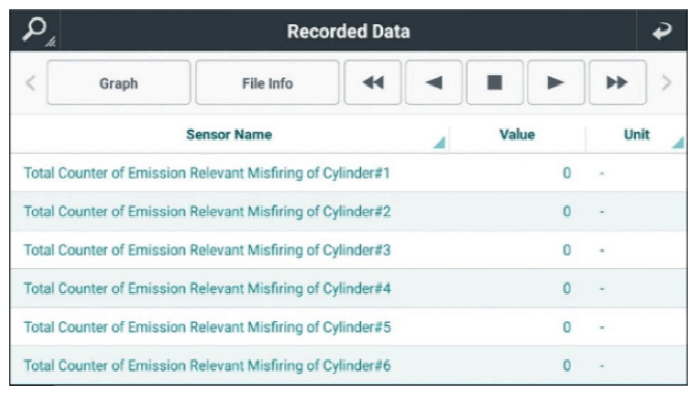697x395 pixels.
Task: Click the fast rewind button
Action: (373, 83)
